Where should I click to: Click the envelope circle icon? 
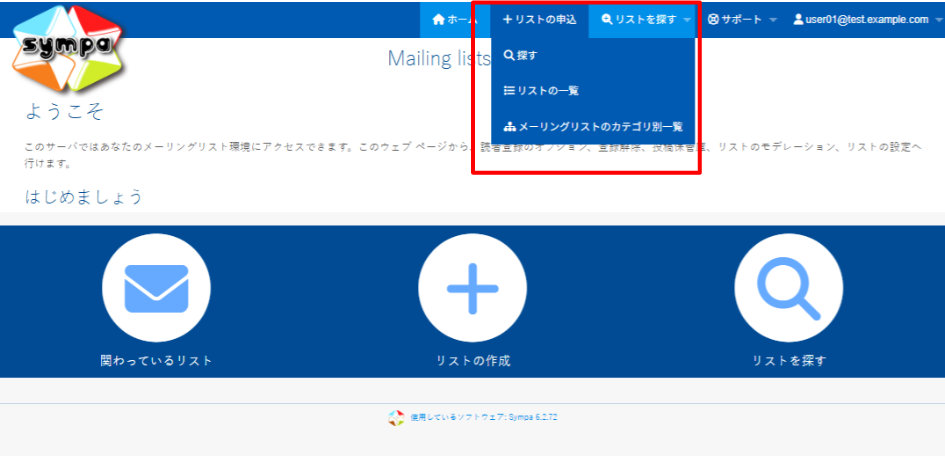[156, 287]
